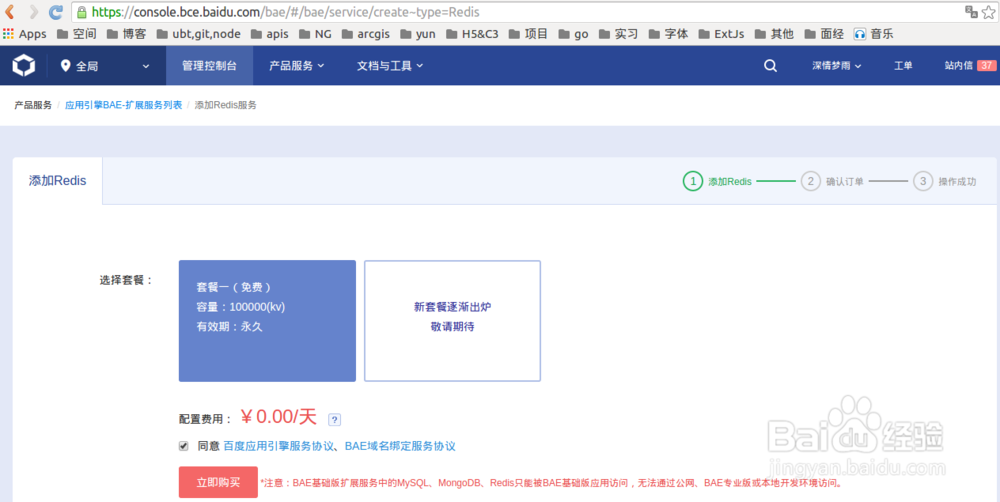Open the 项目 bookmark folder
The width and height of the screenshot is (1000, 502).
528,34
